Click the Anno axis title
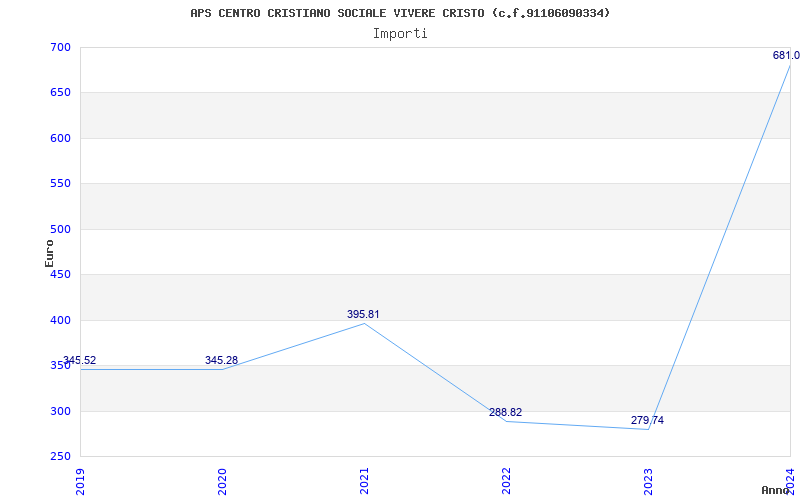Image resolution: width=800 pixels, height=500 pixels. pyautogui.click(x=776, y=490)
